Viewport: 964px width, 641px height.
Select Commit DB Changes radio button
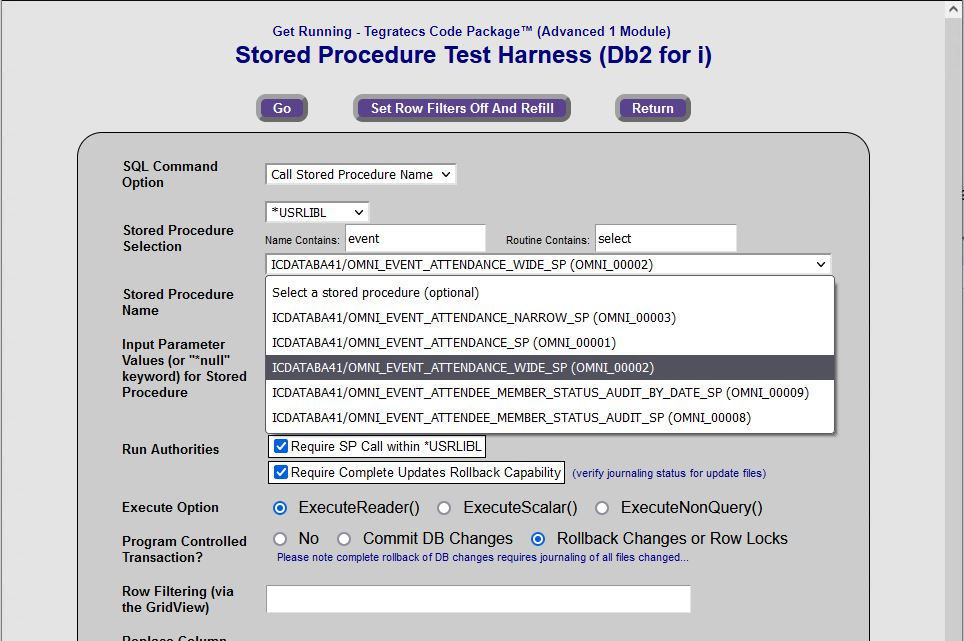click(x=344, y=539)
